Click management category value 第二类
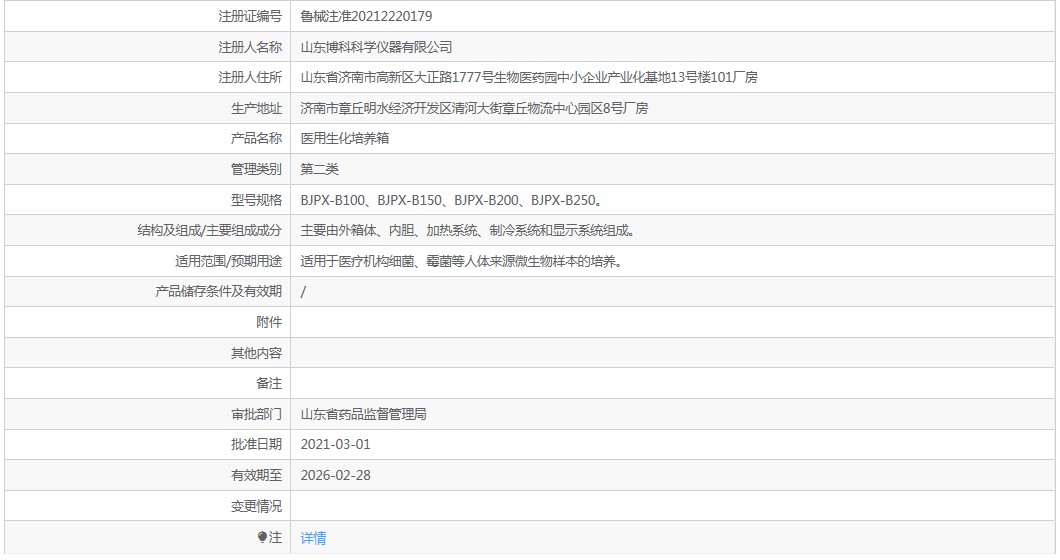Image resolution: width=1060 pixels, height=560 pixels. (319, 169)
